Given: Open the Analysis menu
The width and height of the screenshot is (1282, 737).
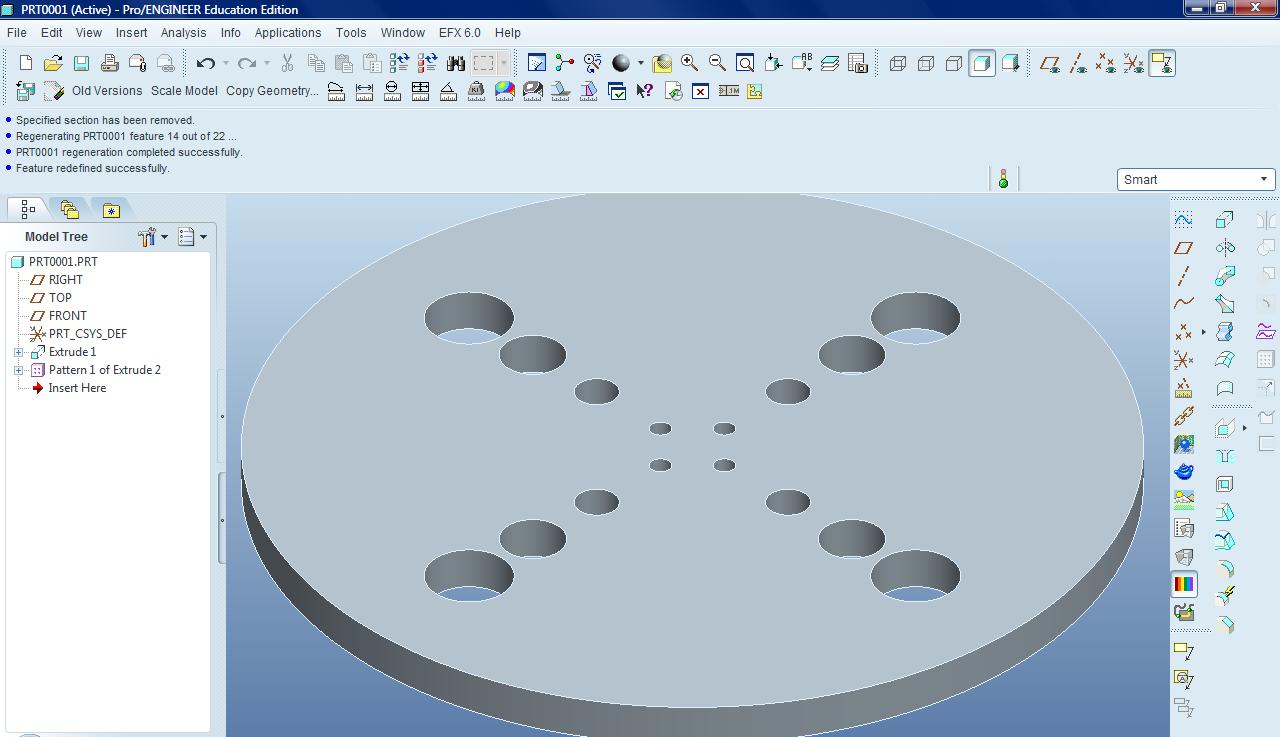Looking at the screenshot, I should coord(183,32).
